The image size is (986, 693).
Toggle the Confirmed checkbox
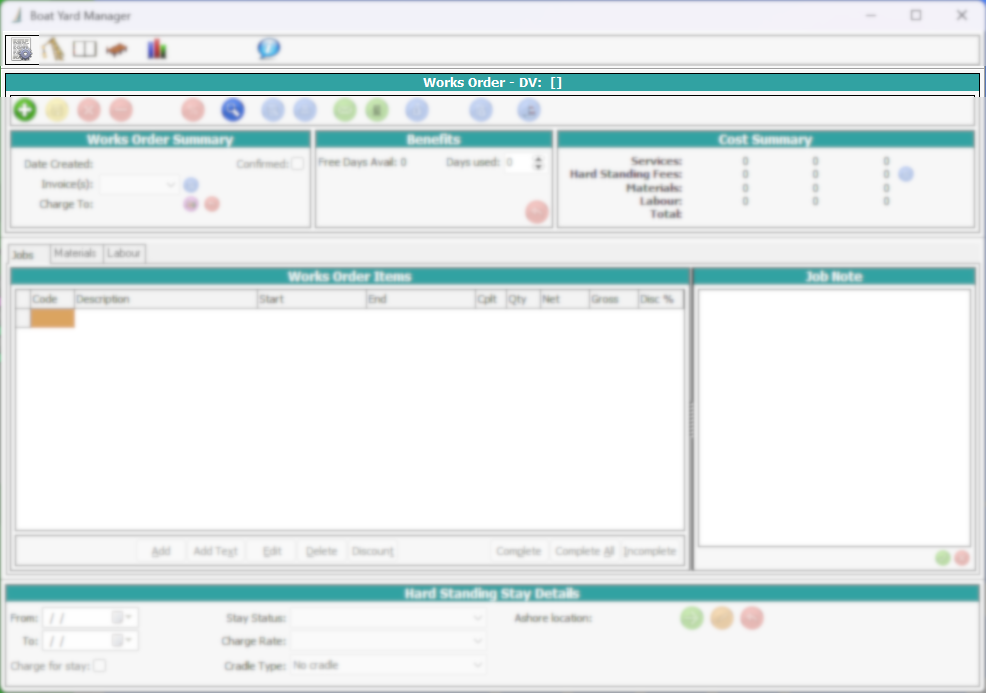(x=296, y=163)
